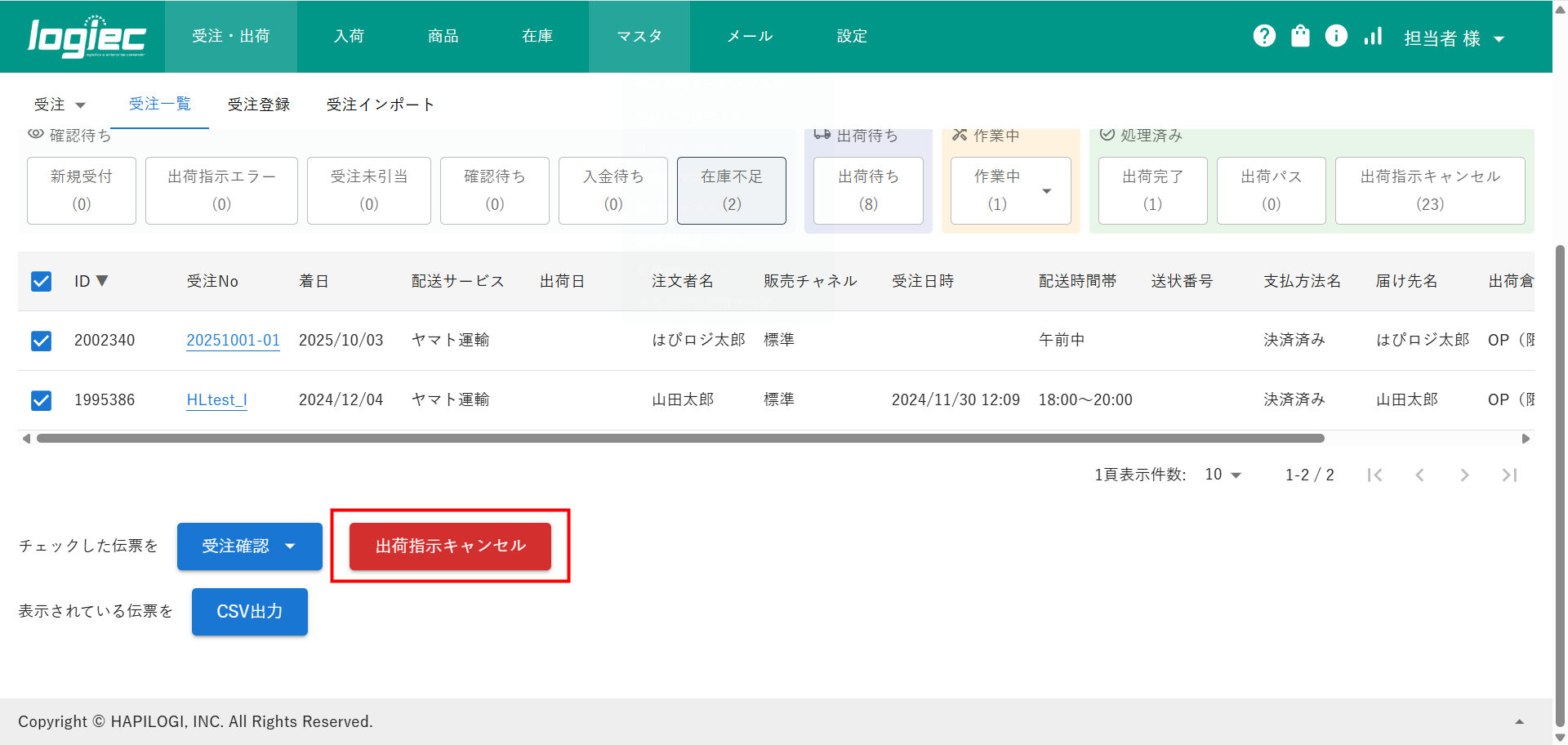Open the rows-per-page dropdown showing 10
This screenshot has width=1568, height=745.
pos(1223,475)
